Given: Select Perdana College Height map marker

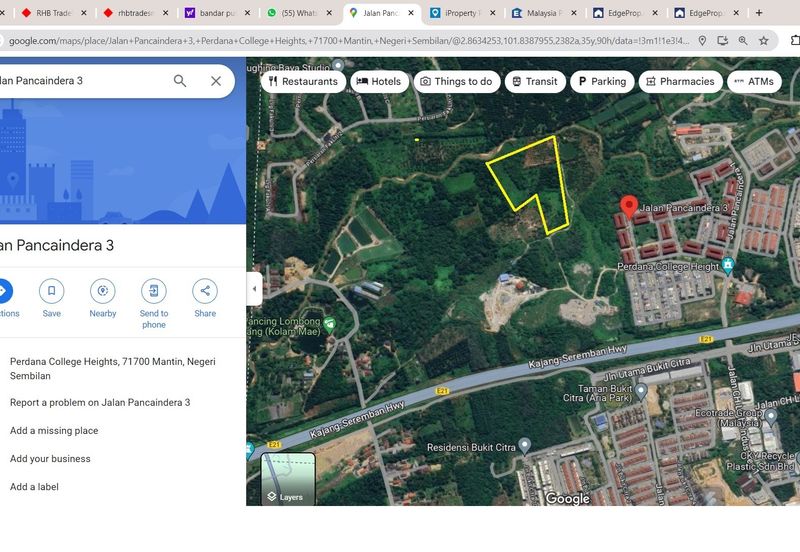Looking at the screenshot, I should pyautogui.click(x=728, y=266).
